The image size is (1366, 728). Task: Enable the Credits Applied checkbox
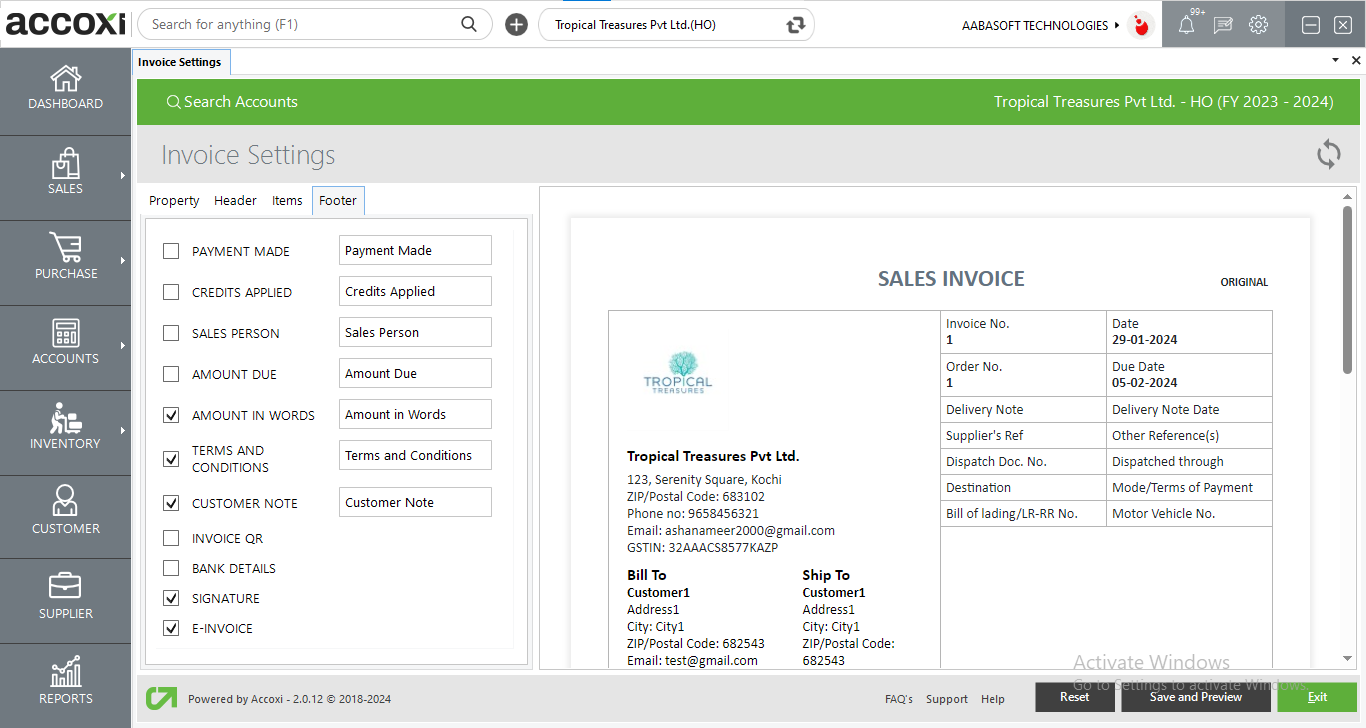(171, 292)
